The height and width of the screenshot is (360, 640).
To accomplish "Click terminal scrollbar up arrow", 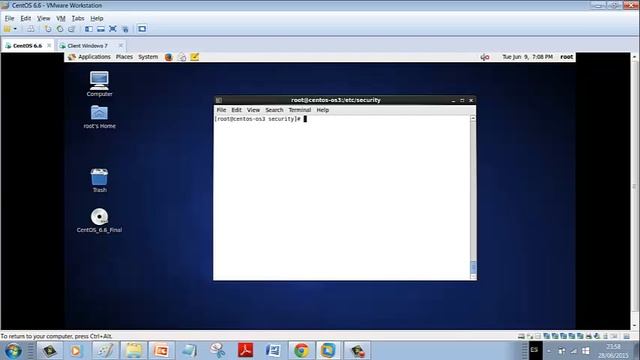I will coord(473,118).
